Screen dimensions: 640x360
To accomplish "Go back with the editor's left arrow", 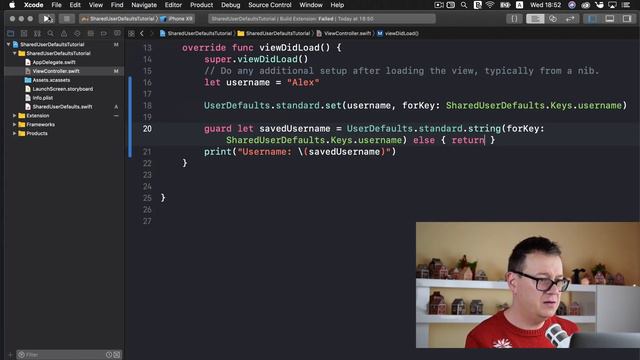I will (x=142, y=33).
